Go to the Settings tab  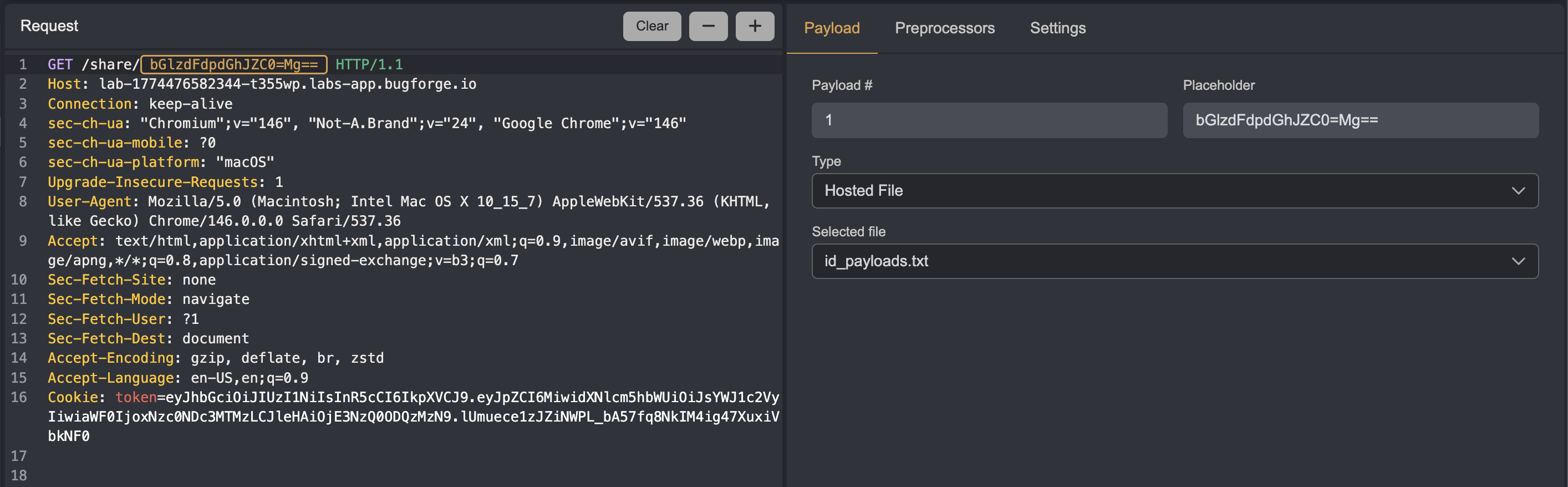(1057, 28)
